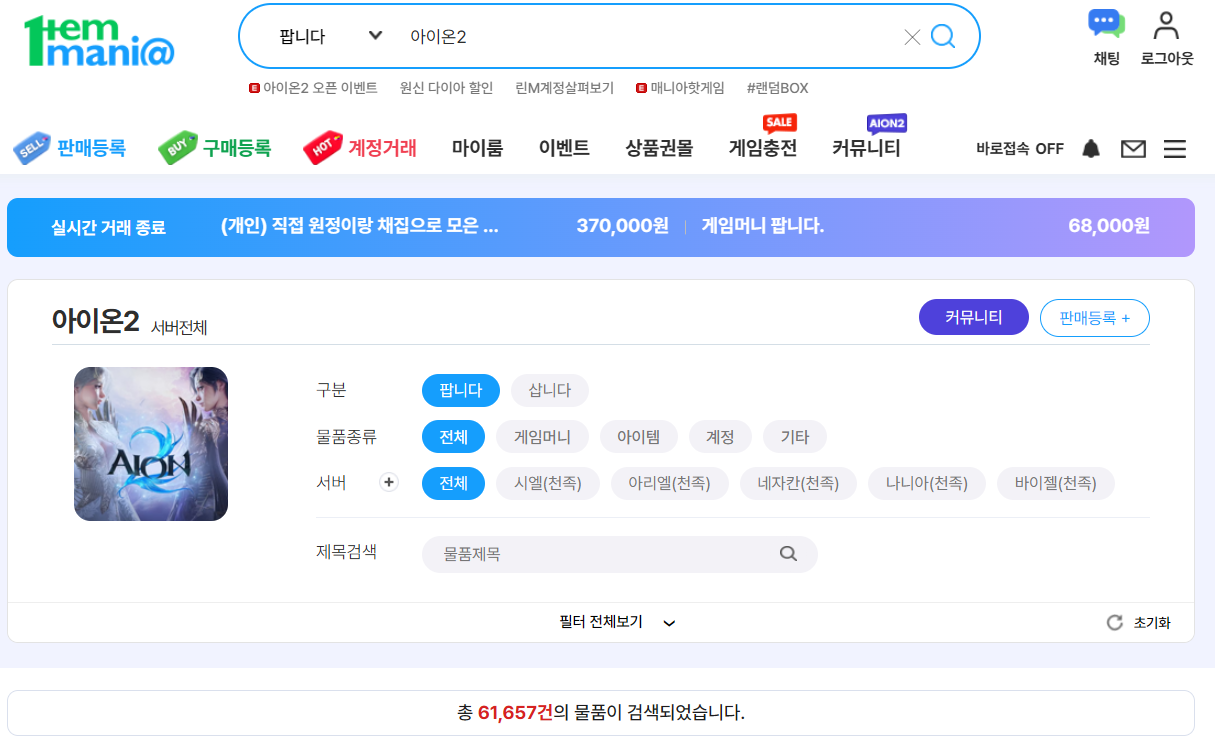Open the 370,000원 real-time trade listing
Screen dimensions: 1215x743
445,226
